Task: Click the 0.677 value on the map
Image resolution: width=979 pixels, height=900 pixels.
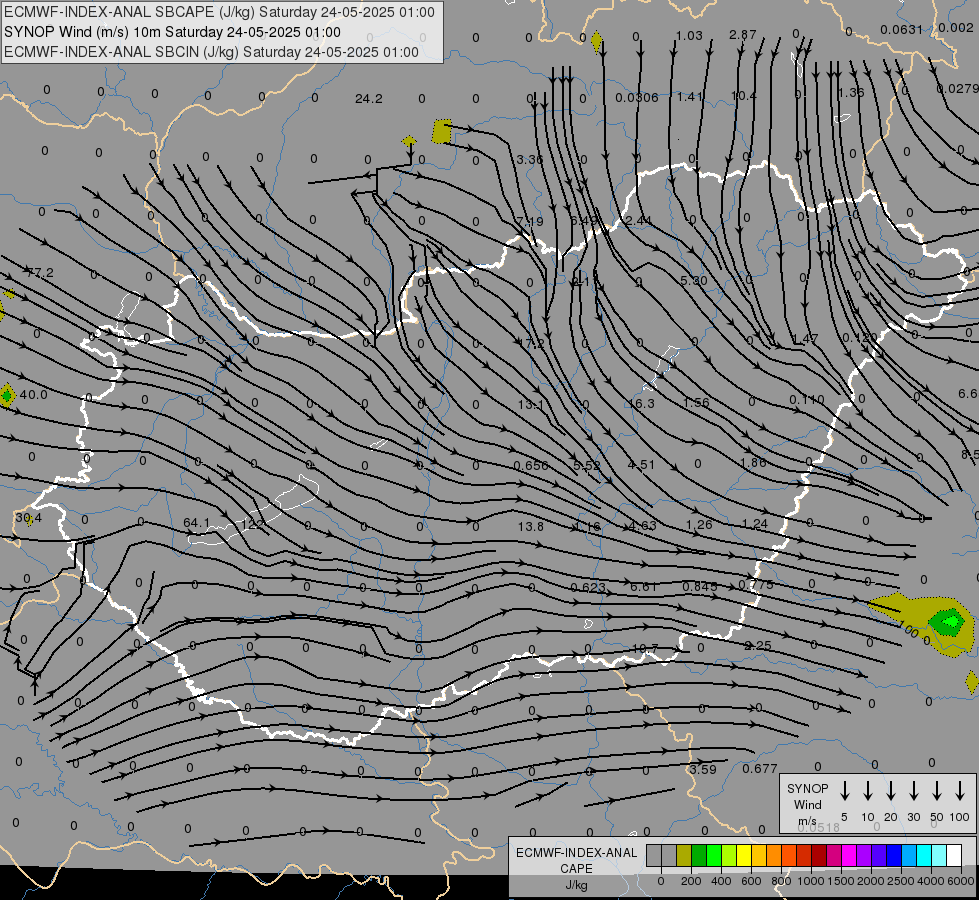Action: tap(760, 769)
